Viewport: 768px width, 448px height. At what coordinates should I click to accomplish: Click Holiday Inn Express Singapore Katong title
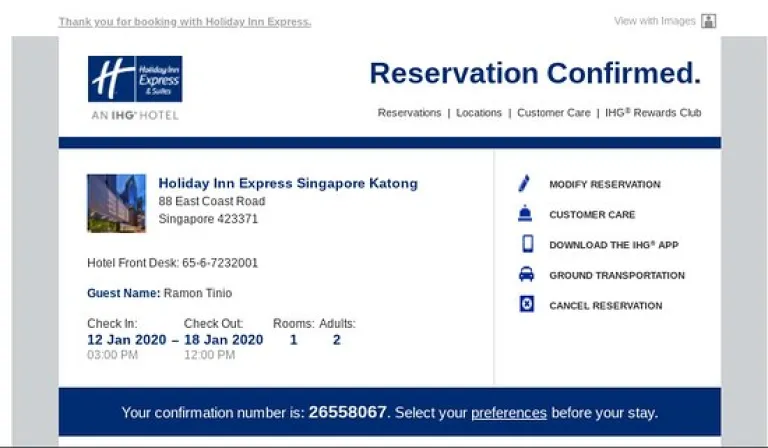coord(288,183)
